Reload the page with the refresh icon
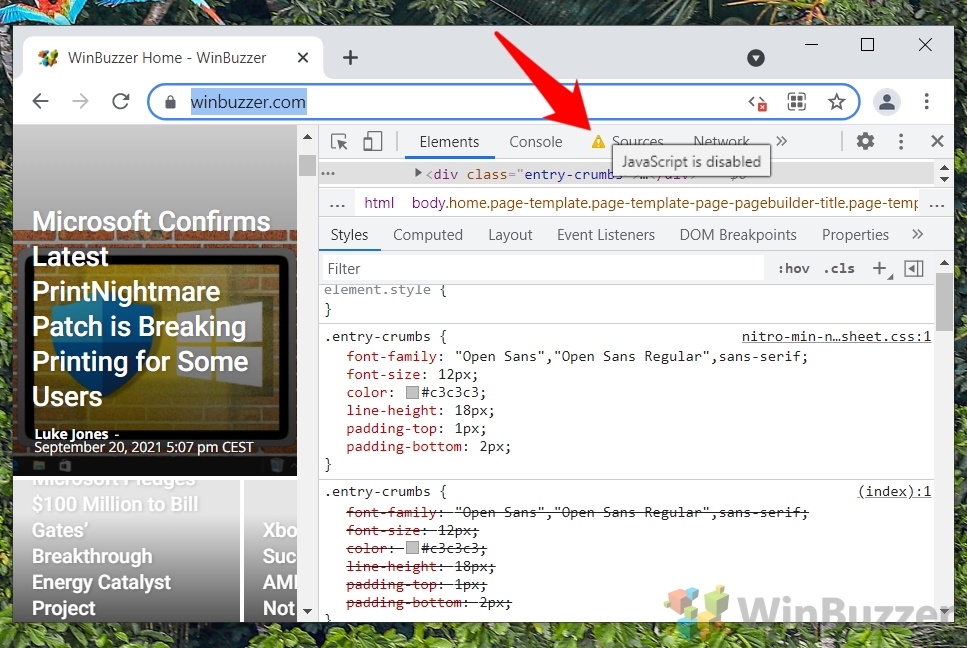The width and height of the screenshot is (967, 648). pyautogui.click(x=122, y=101)
